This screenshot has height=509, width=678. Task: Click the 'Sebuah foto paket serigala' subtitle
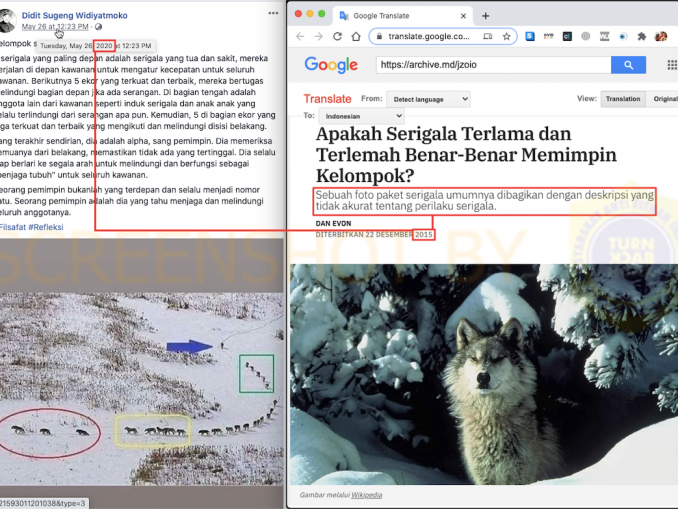pos(484,201)
